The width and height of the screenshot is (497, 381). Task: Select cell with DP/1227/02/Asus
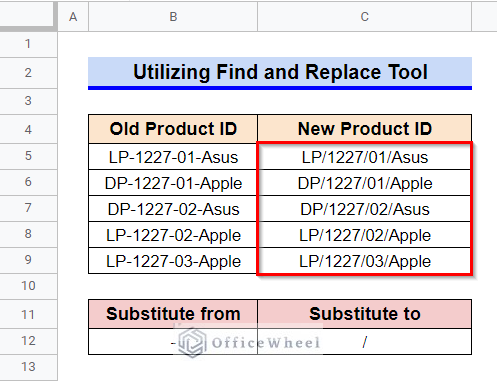pos(364,209)
